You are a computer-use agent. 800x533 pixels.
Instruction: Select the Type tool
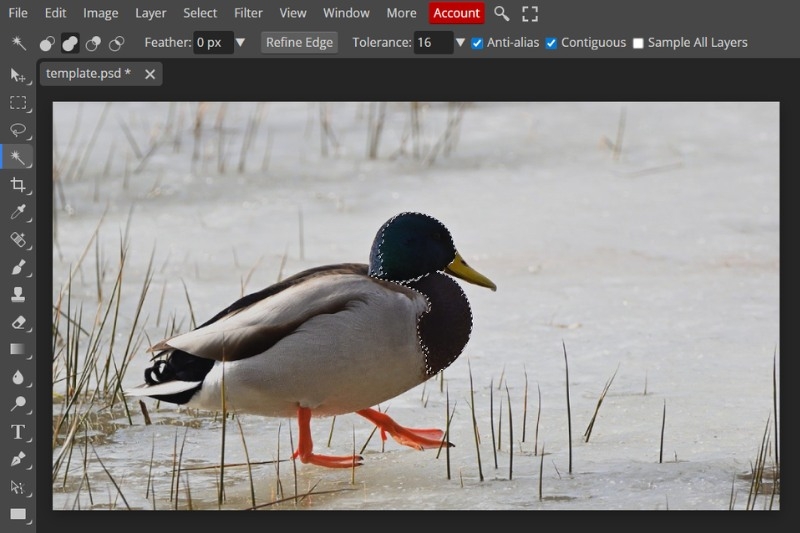tap(18, 432)
